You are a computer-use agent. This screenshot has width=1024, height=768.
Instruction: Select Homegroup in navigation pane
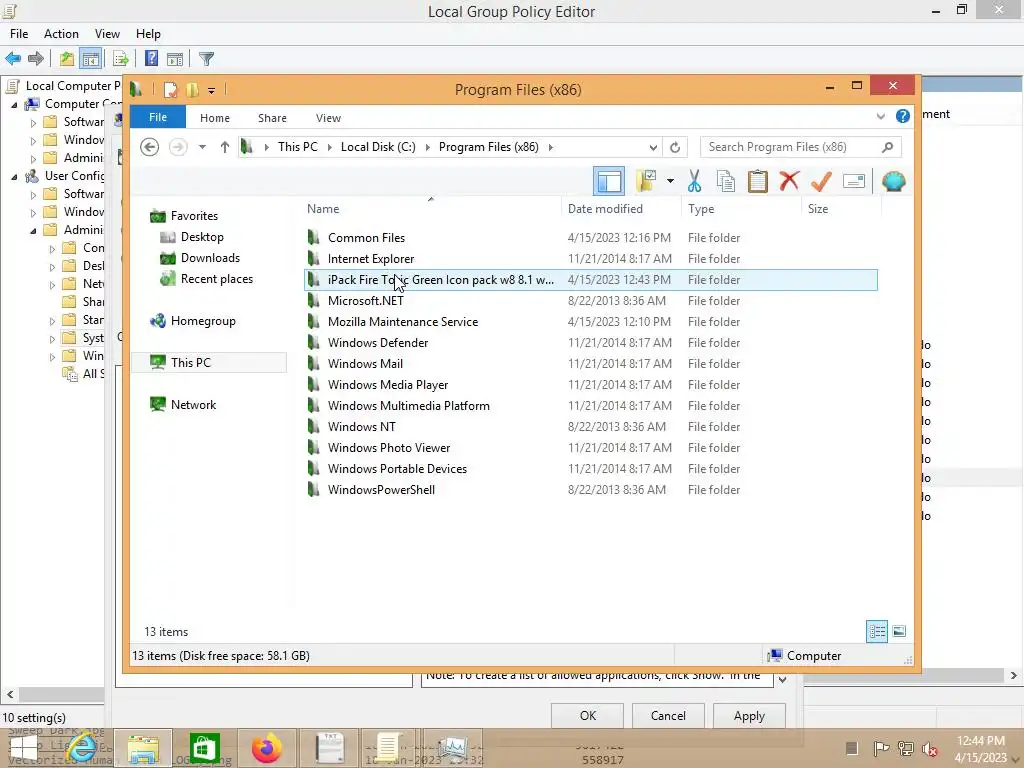tap(202, 321)
